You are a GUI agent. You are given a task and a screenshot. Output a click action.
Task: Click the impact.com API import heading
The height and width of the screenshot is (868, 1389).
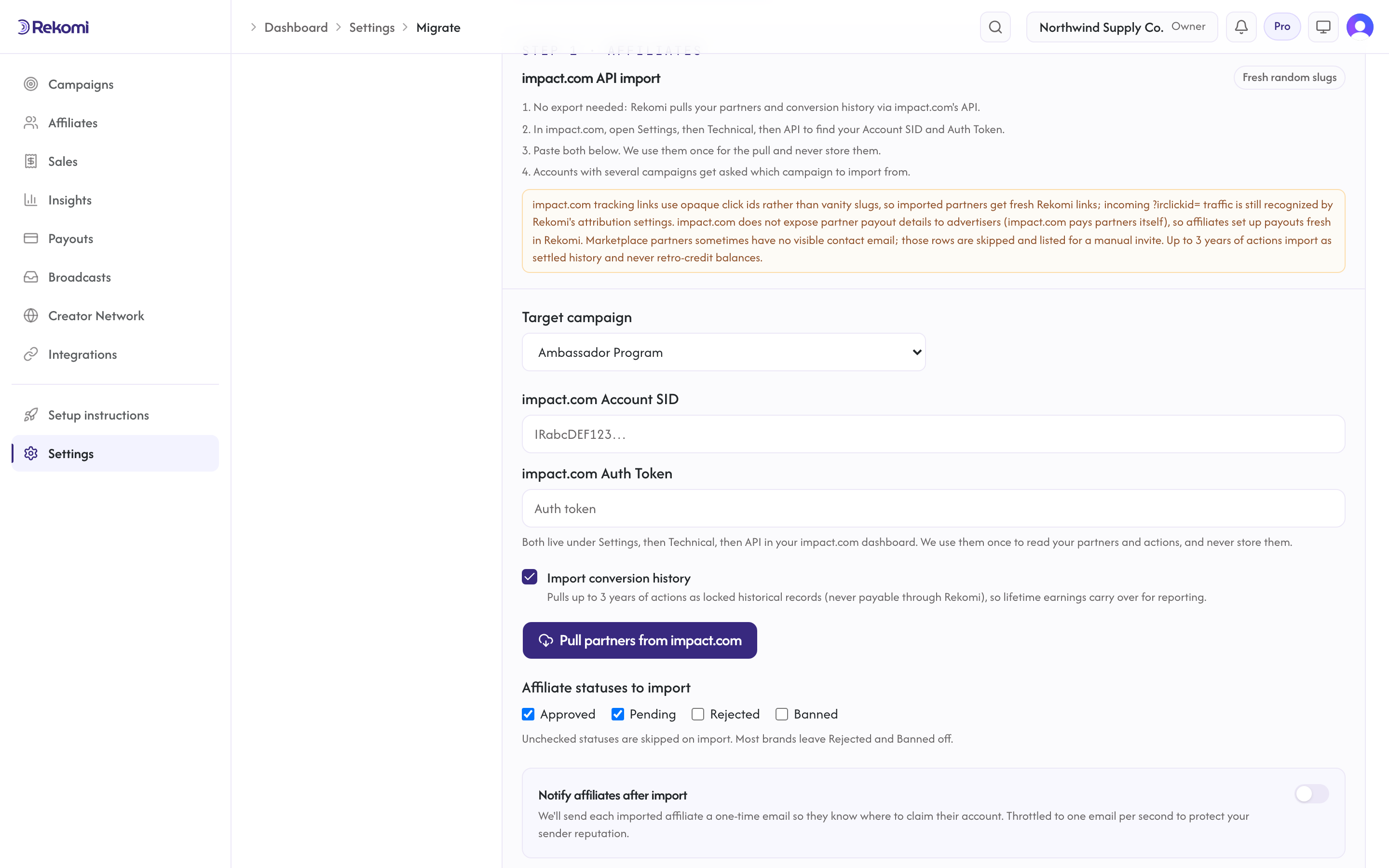[x=591, y=78]
